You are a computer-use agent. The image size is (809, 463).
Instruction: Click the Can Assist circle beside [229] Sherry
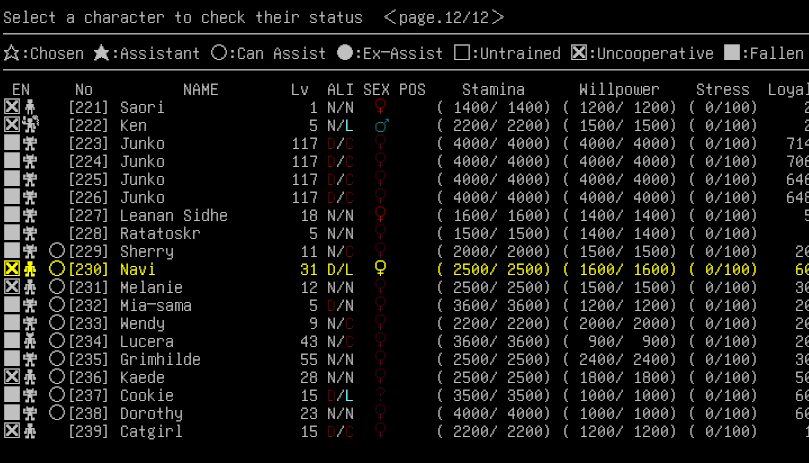coord(57,251)
